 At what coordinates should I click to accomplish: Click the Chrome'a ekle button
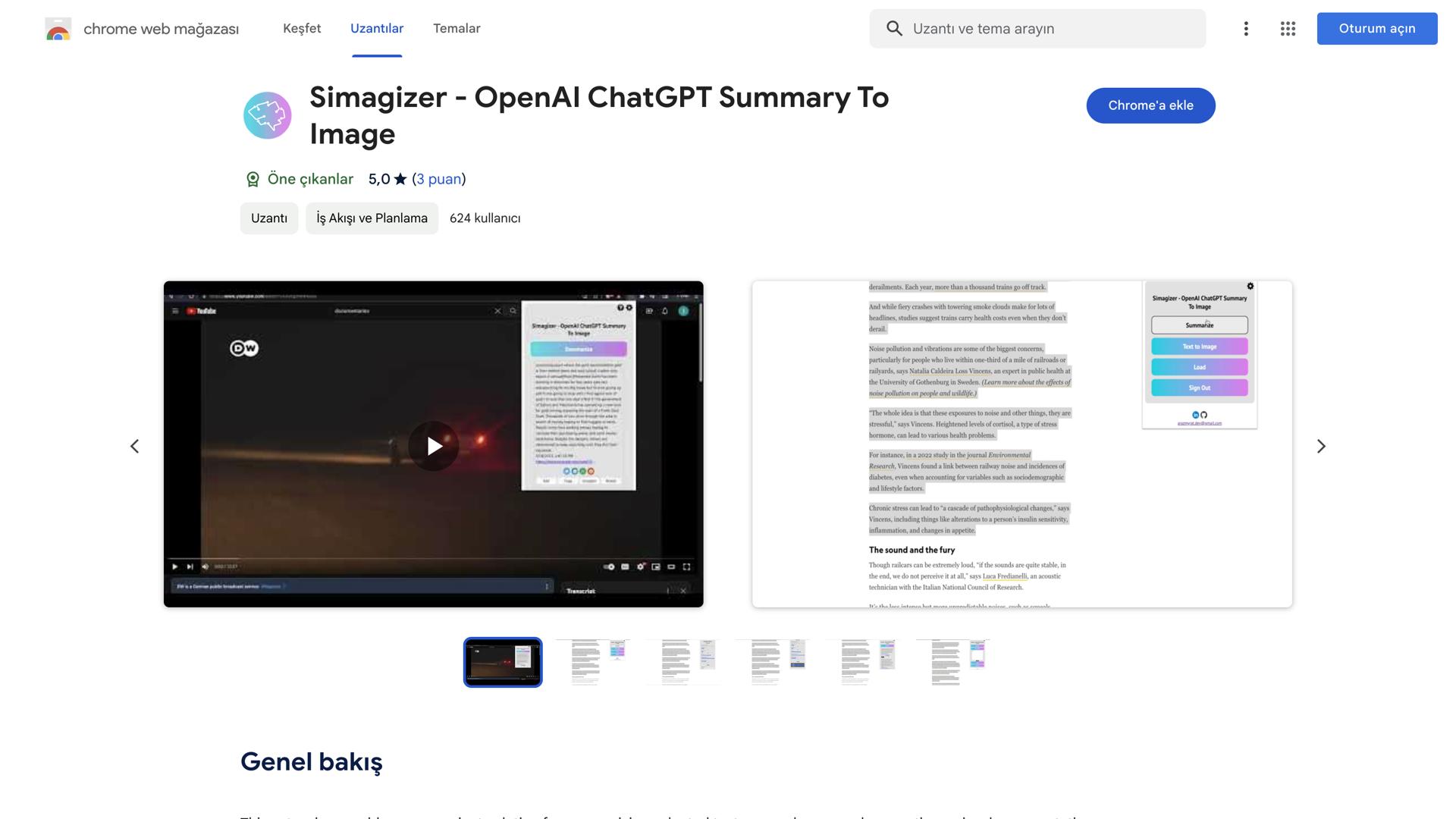click(x=1150, y=105)
